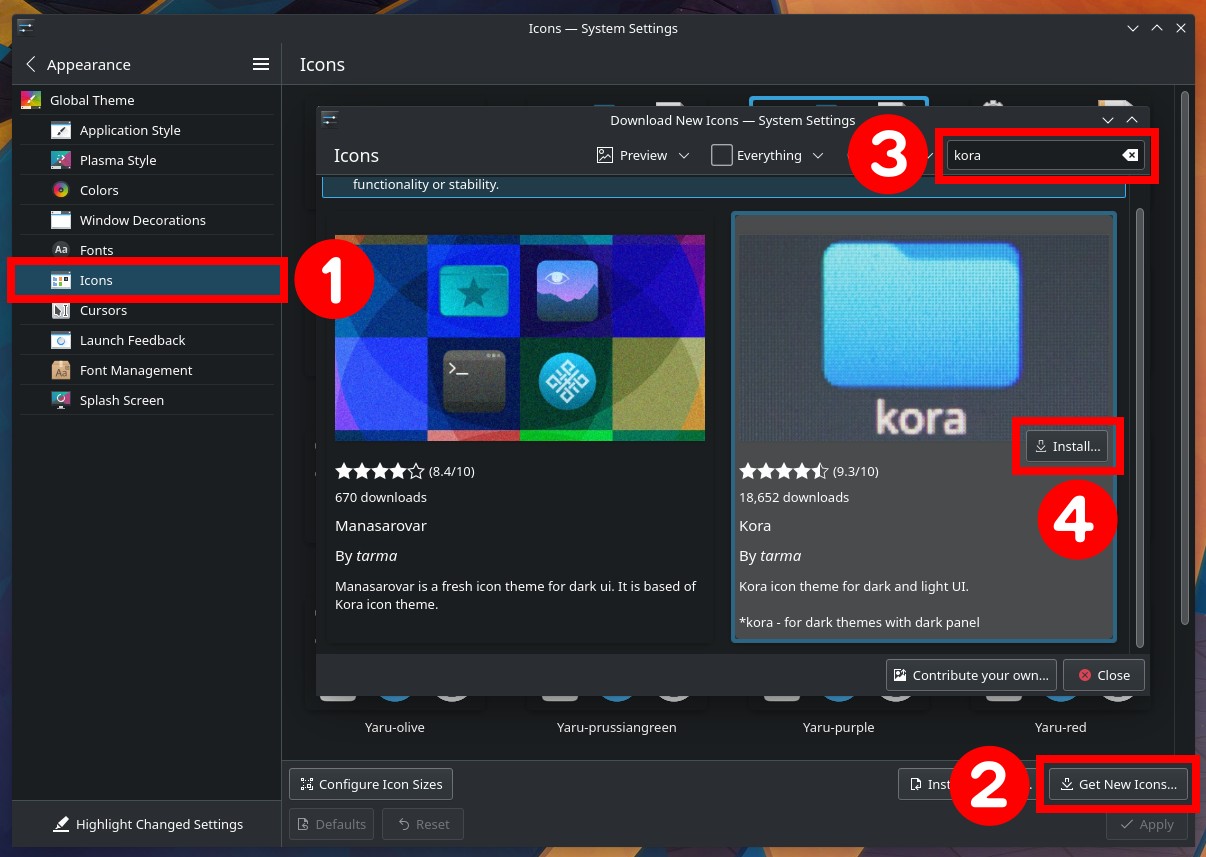Go back using the Appearance back arrow
Screen dimensions: 1206x857
(x=30, y=64)
